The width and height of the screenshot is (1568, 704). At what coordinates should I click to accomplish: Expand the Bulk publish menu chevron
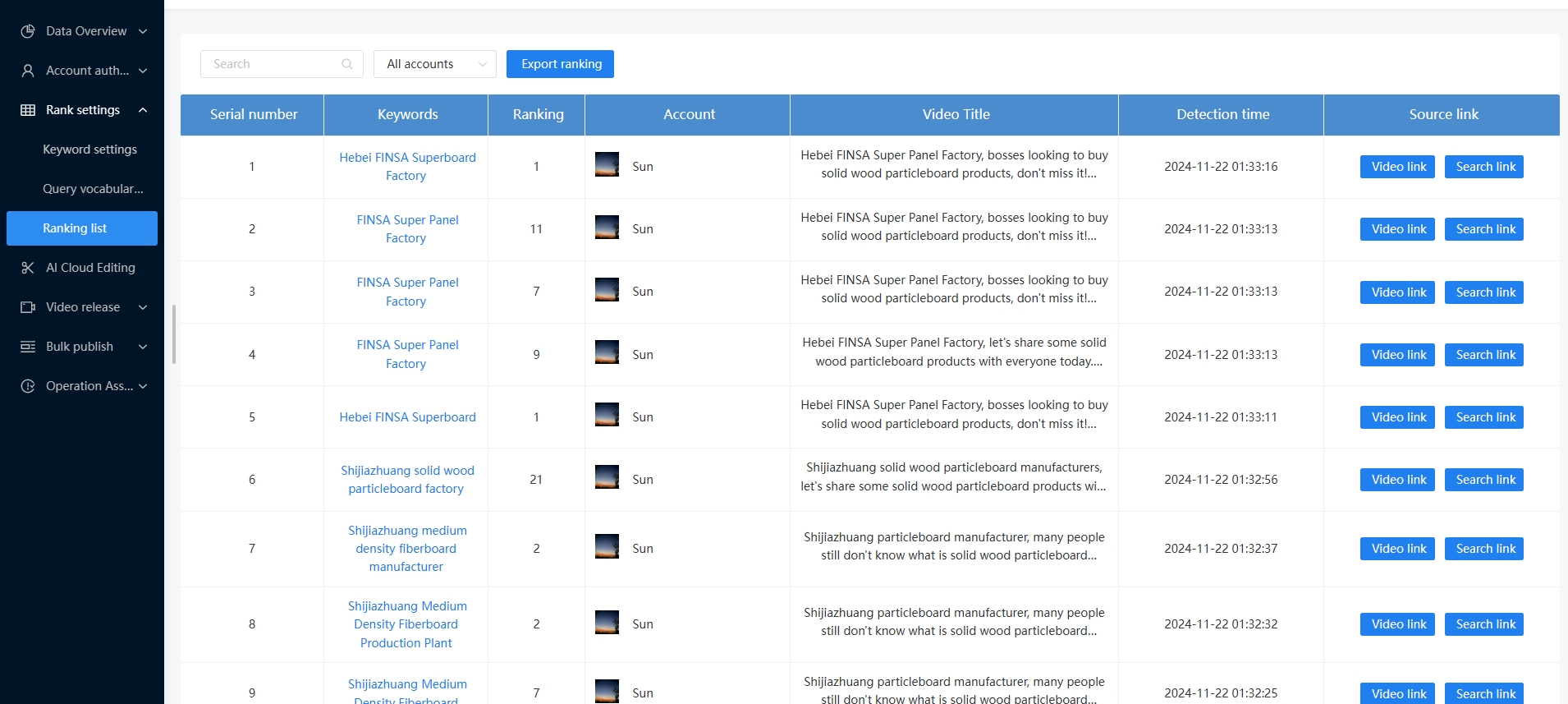143,347
